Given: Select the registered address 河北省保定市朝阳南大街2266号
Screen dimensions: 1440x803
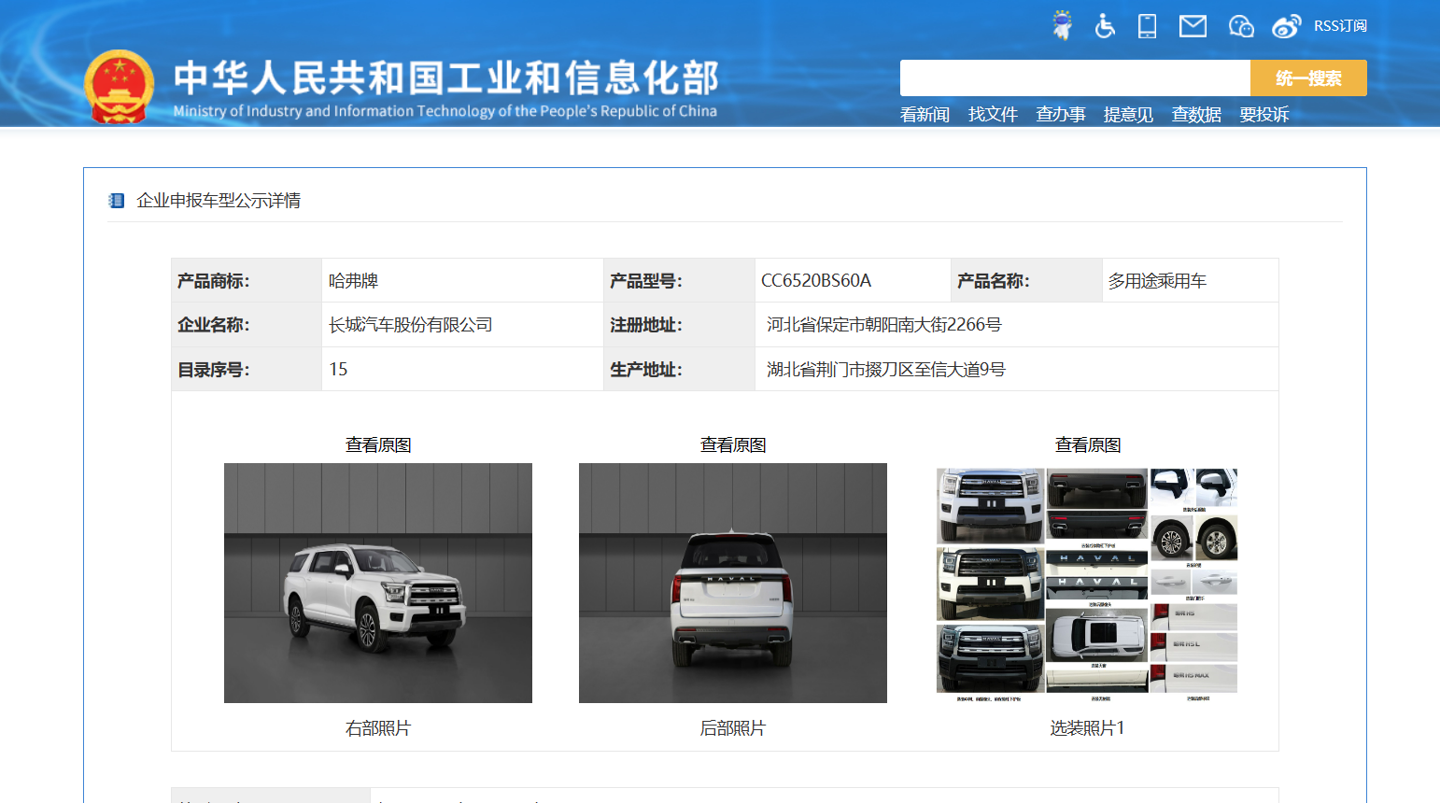Looking at the screenshot, I should [884, 325].
